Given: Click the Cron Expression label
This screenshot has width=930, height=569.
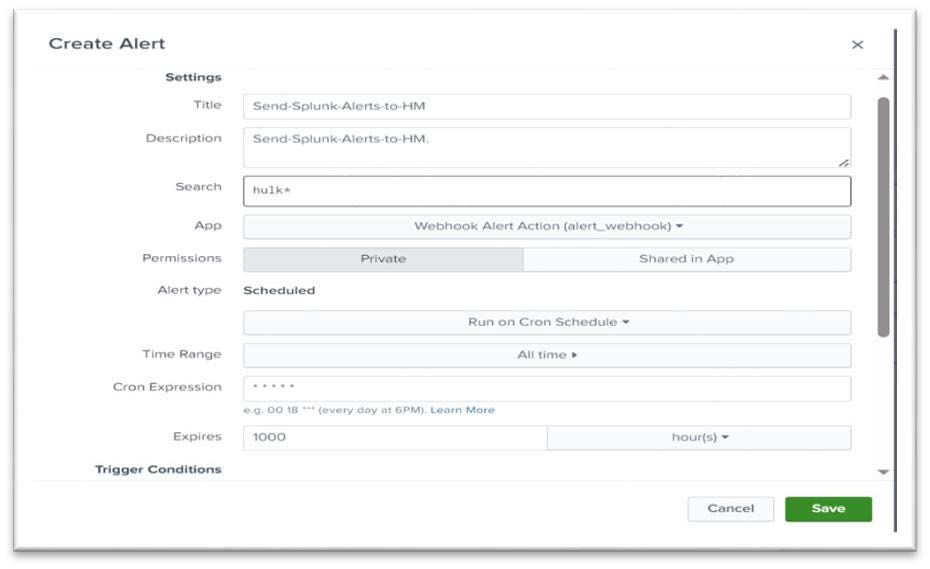Looking at the screenshot, I should point(167,387).
